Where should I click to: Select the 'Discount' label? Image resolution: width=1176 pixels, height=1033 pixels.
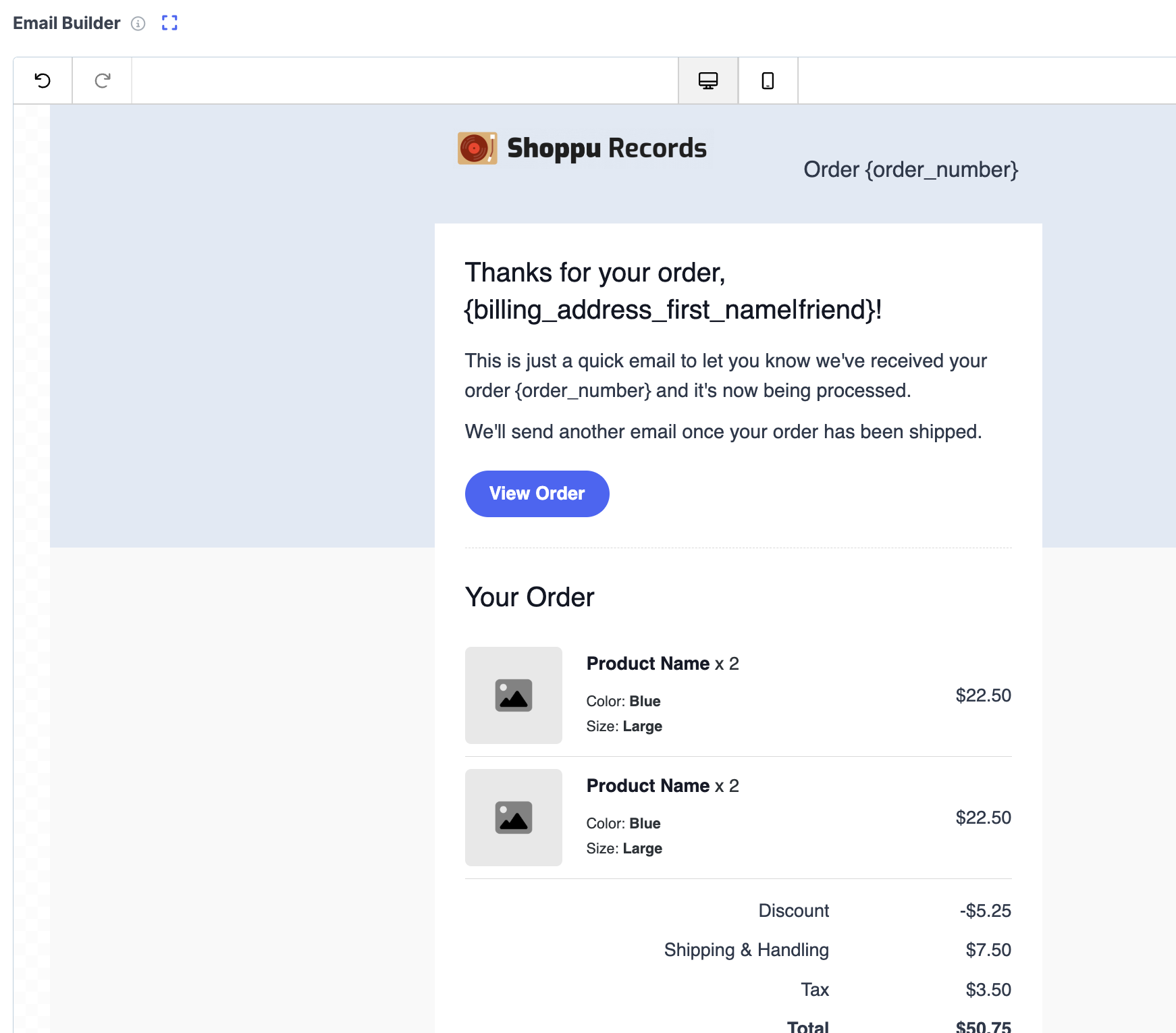pyautogui.click(x=794, y=911)
